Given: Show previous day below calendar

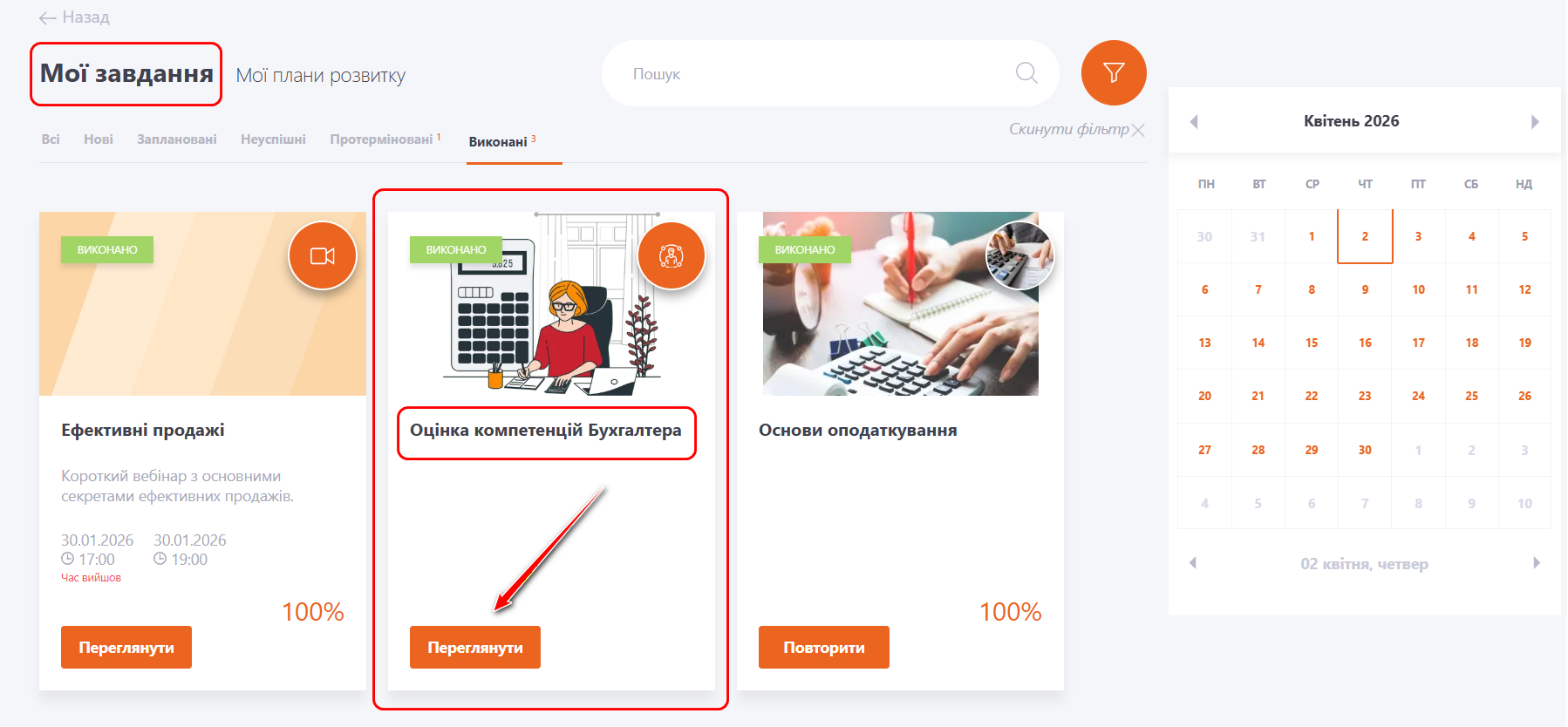Looking at the screenshot, I should tap(1193, 563).
